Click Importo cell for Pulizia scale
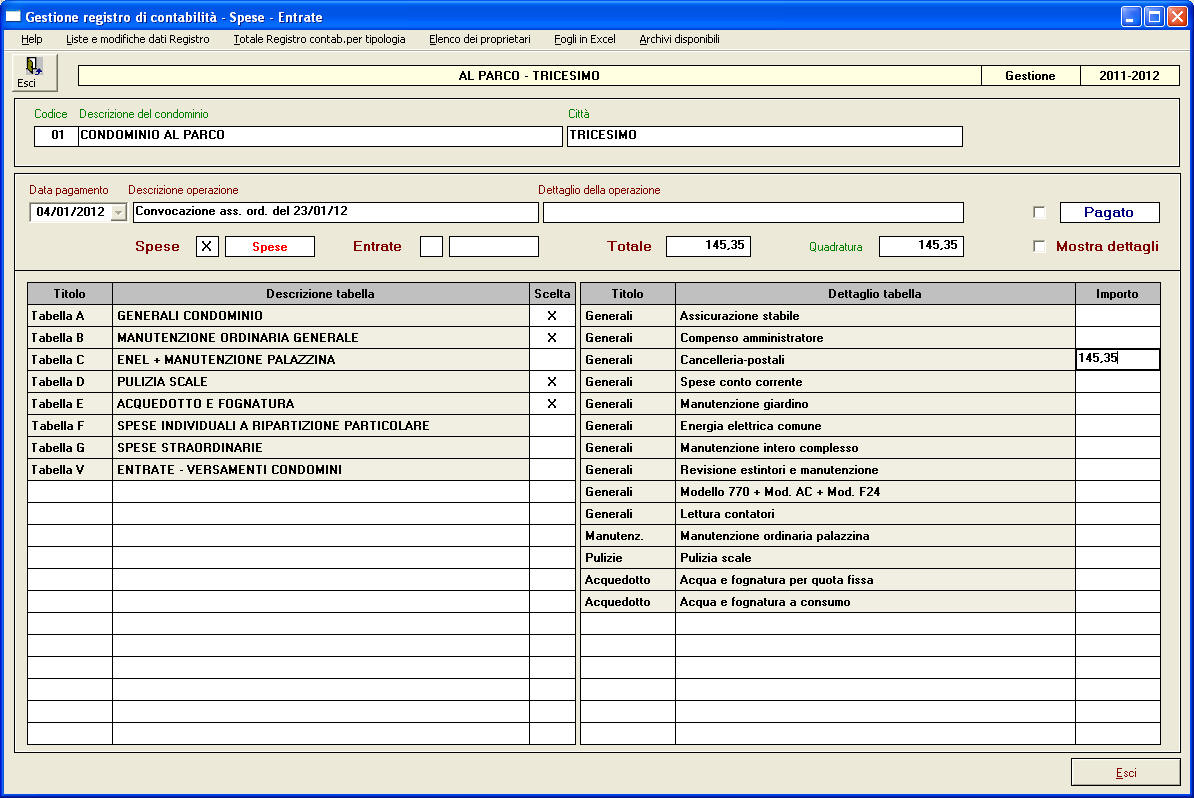 point(1117,557)
